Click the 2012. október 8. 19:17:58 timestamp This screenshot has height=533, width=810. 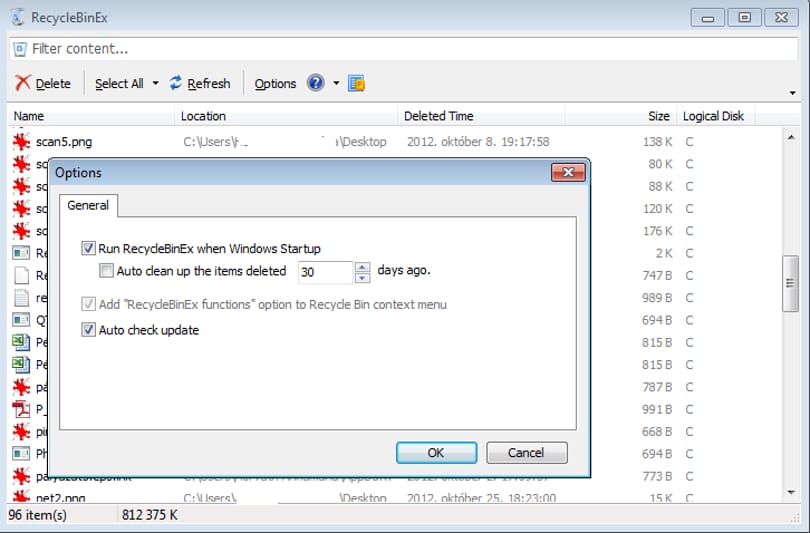pos(478,142)
